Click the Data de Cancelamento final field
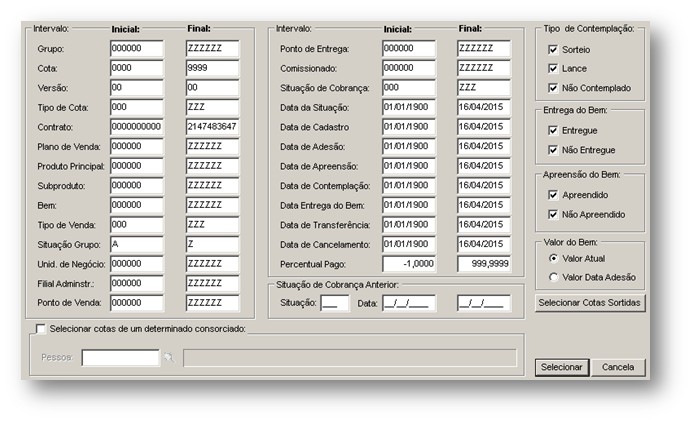The height and width of the screenshot is (422, 692). [x=484, y=244]
